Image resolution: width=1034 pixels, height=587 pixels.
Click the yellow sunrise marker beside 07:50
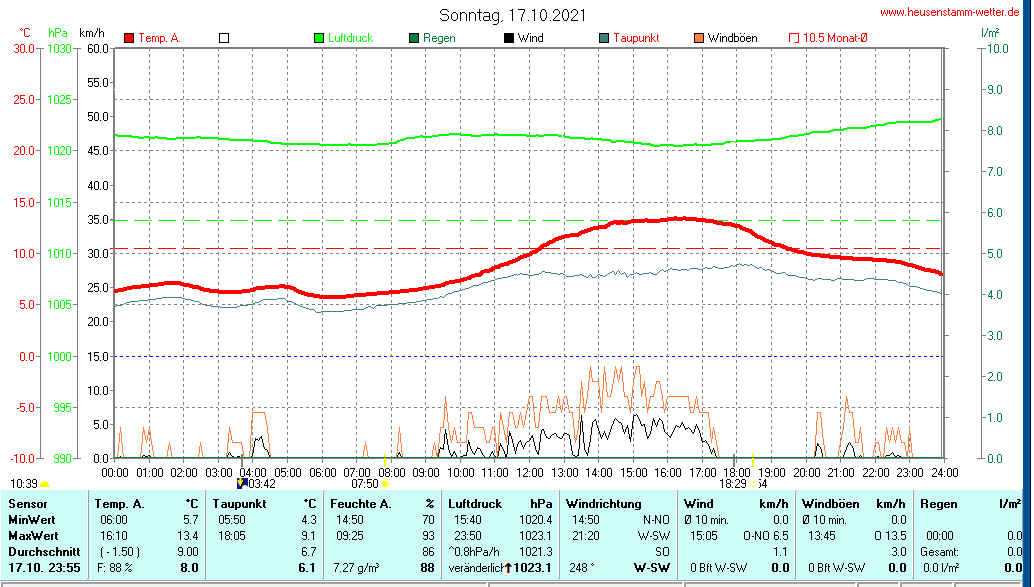[385, 484]
